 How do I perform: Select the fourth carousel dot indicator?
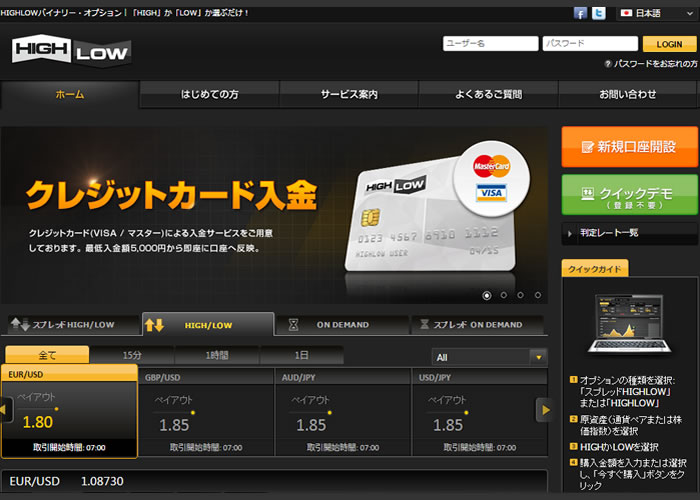coord(537,295)
